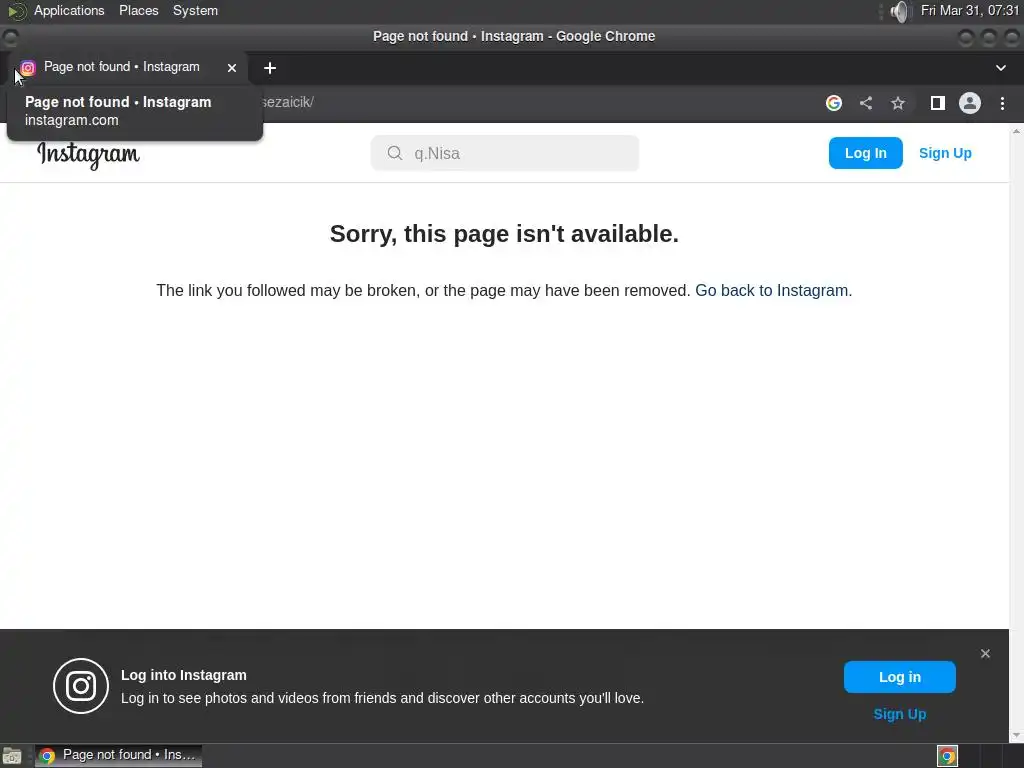This screenshot has width=1024, height=768.
Task: Click the Instagram camera icon in the banner
Action: [81, 686]
